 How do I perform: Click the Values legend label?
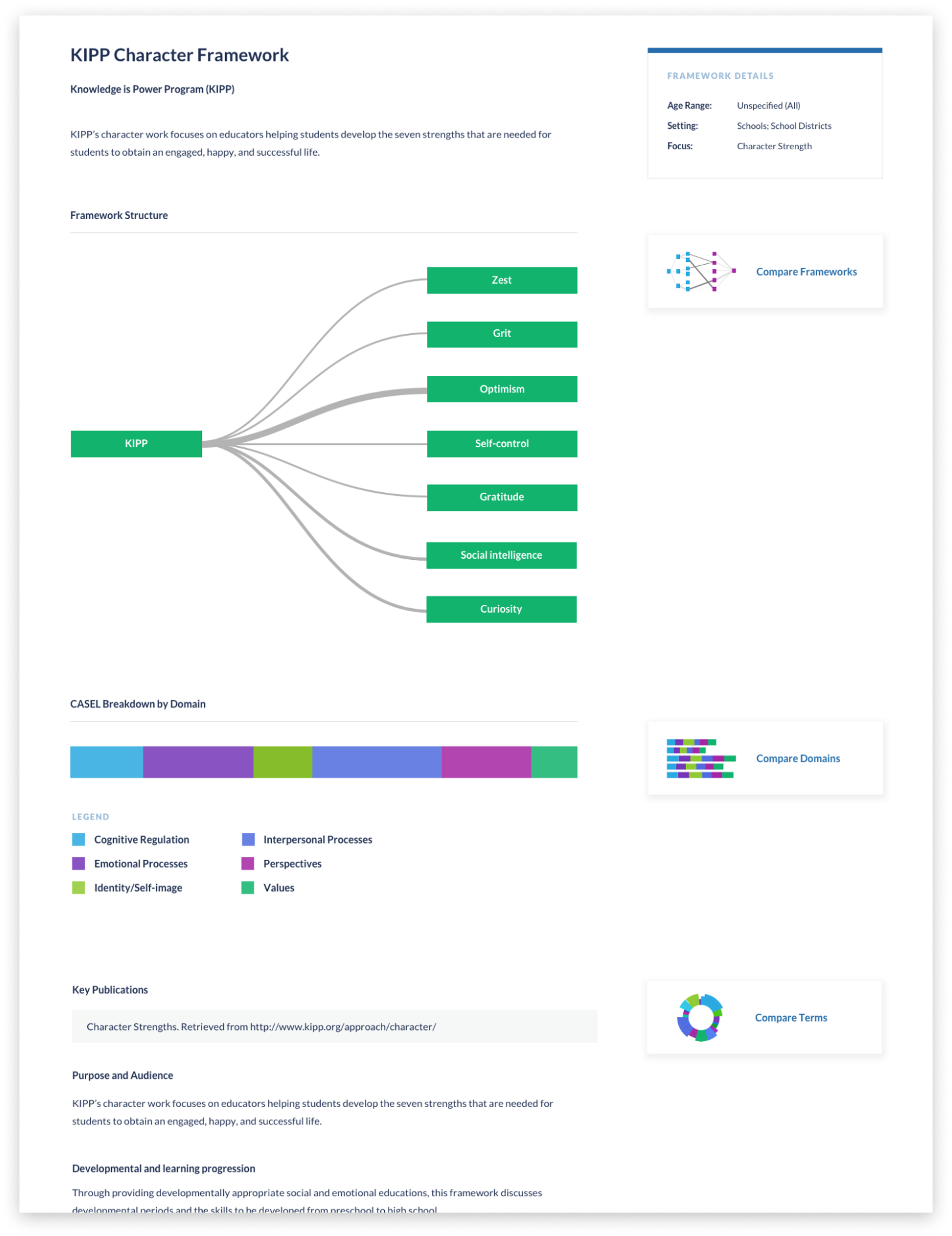(x=279, y=888)
